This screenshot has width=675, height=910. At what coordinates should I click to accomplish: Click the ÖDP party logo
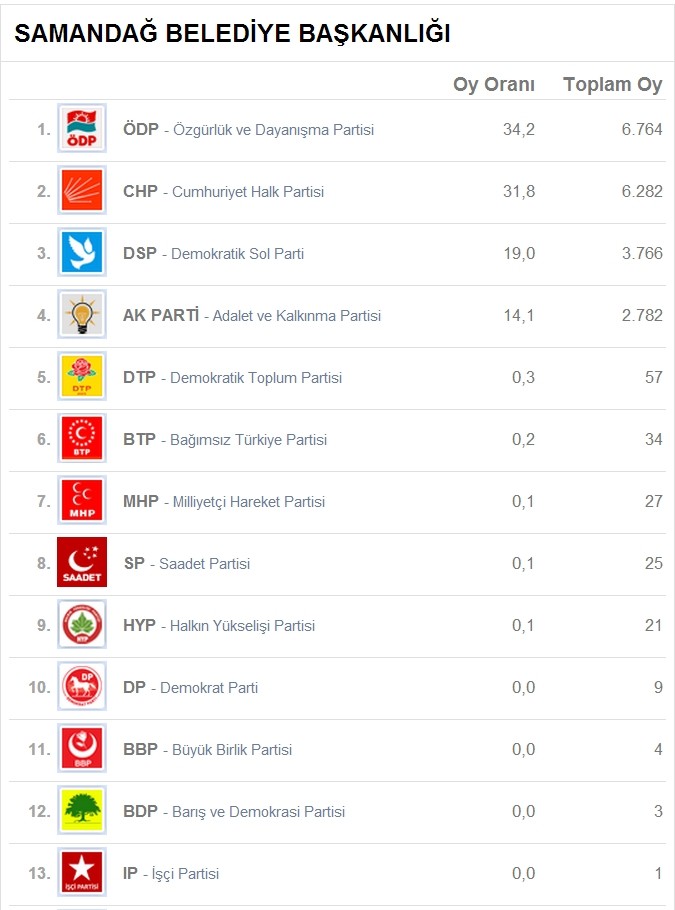coord(81,129)
